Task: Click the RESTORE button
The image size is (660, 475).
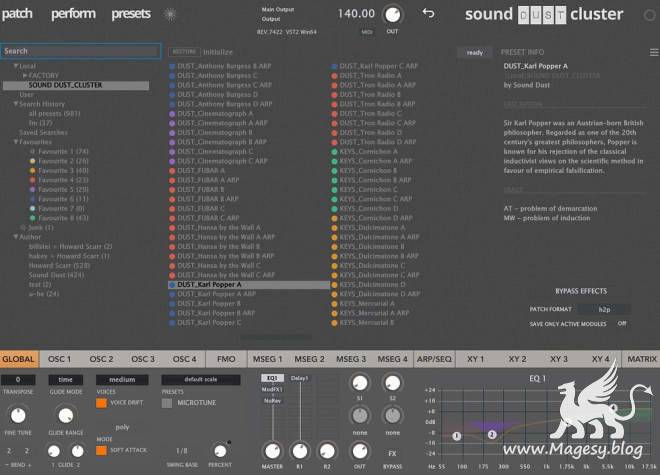Action: 184,52
